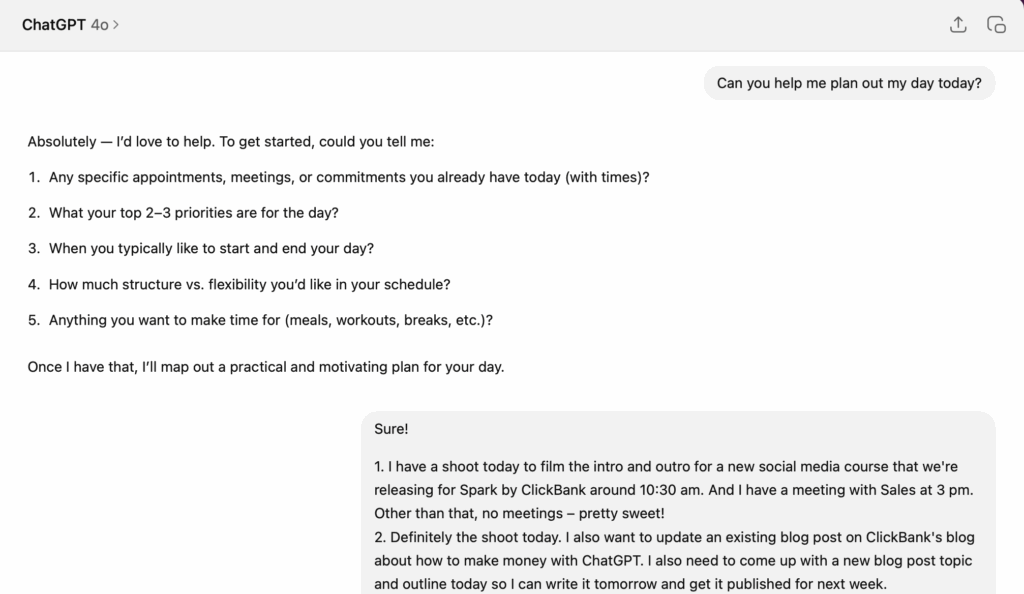
Task: Click the 'no meetings – pretty sweet!' line
Action: coord(519,514)
